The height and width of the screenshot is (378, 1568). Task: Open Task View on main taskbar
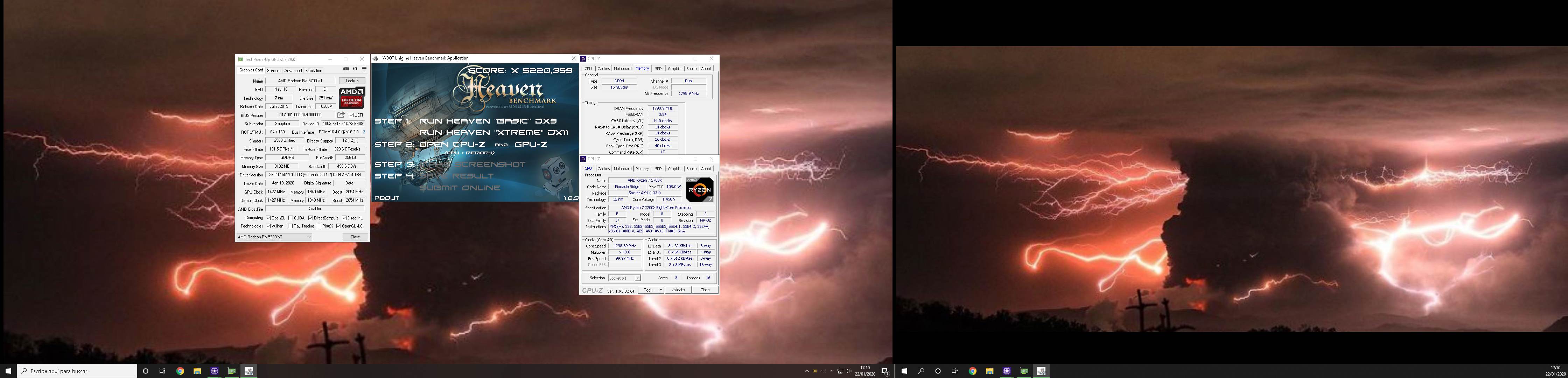coord(162,371)
